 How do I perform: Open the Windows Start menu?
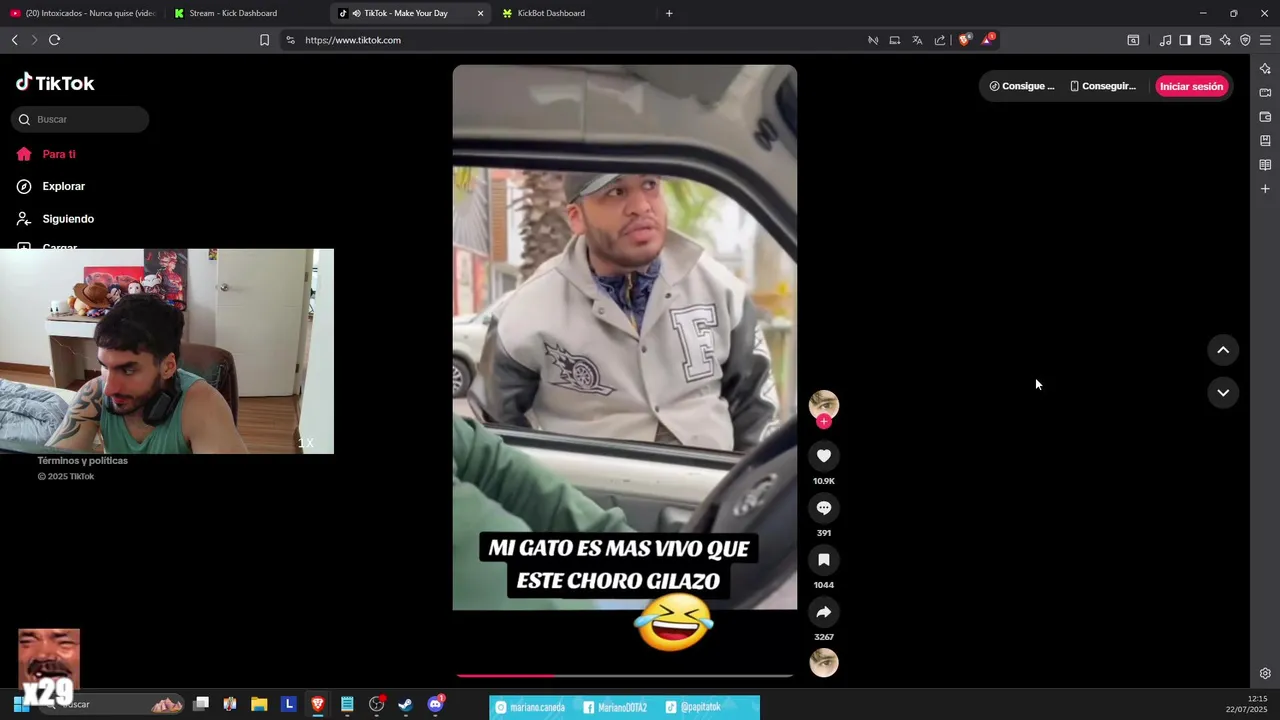21,704
